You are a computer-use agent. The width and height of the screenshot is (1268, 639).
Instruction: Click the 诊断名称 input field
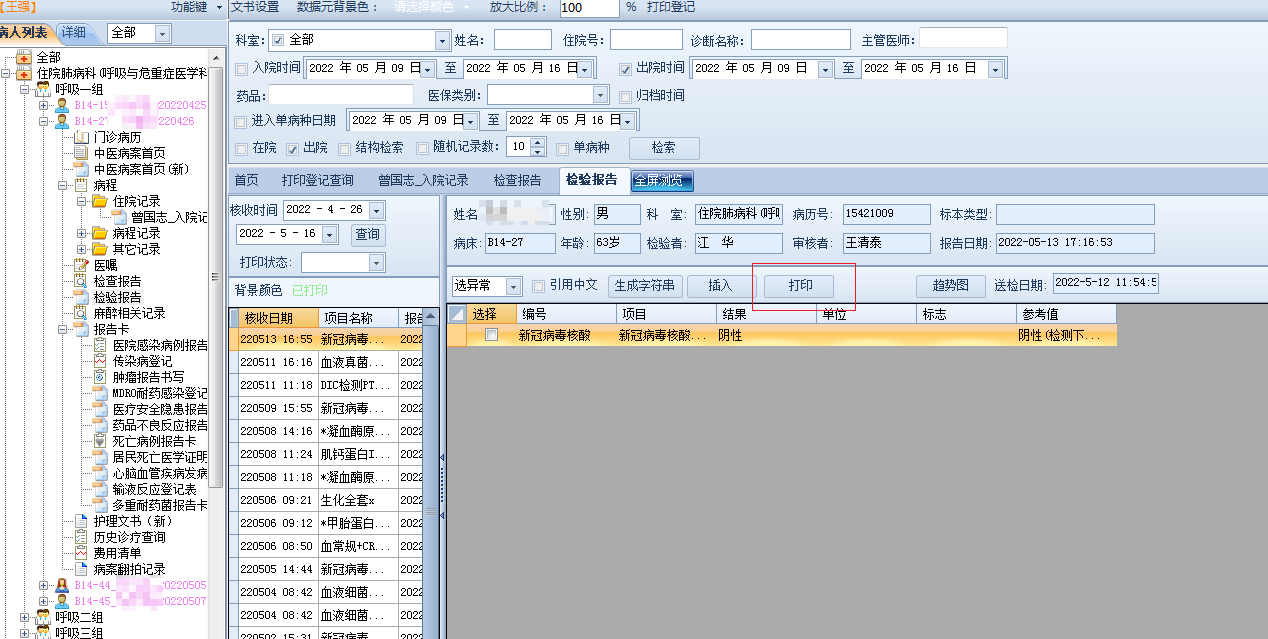click(x=800, y=40)
